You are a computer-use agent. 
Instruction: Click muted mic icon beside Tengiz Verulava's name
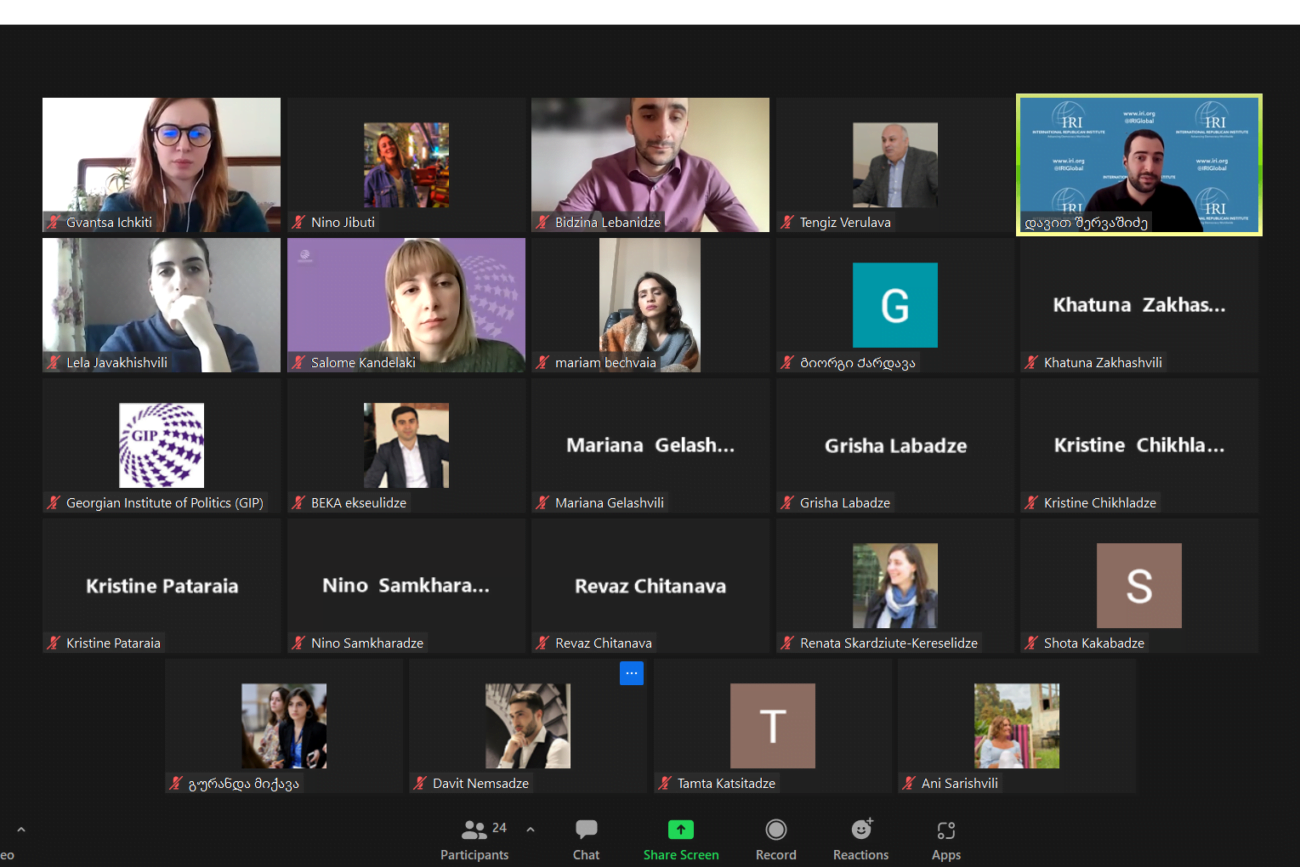tap(788, 222)
